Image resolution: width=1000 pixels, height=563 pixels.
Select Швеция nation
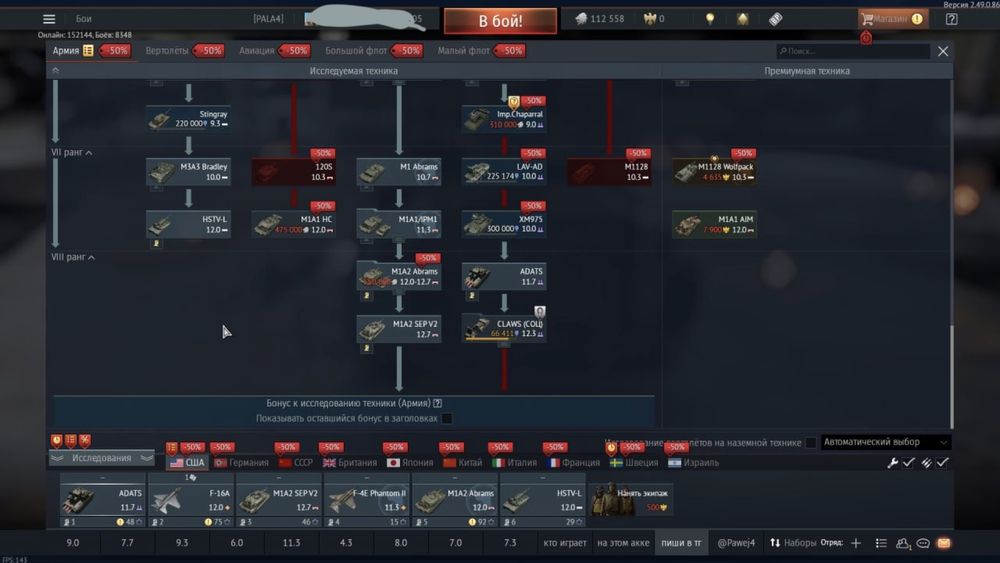tap(634, 463)
